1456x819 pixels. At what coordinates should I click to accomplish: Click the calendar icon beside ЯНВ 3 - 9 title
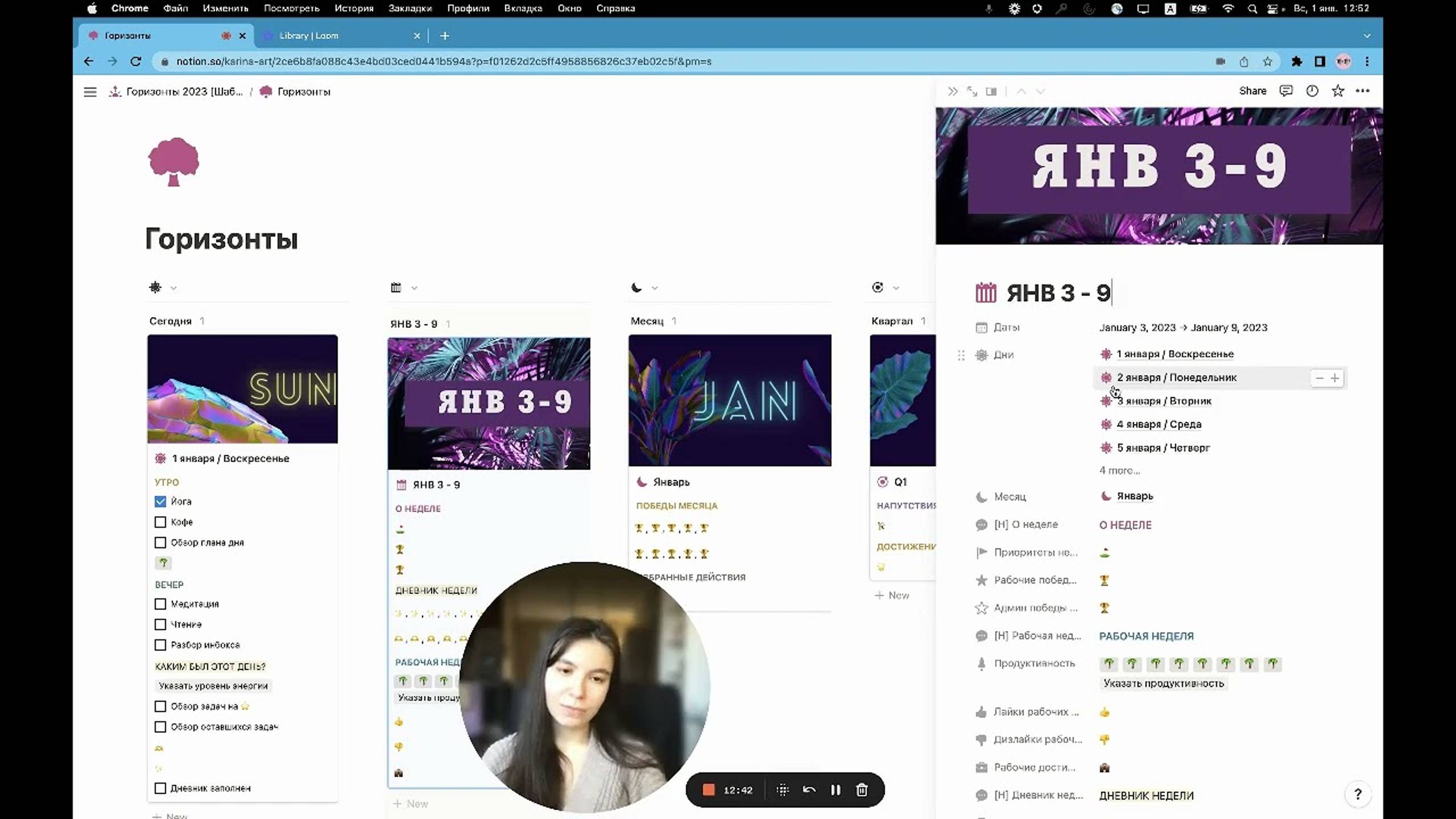[987, 293]
